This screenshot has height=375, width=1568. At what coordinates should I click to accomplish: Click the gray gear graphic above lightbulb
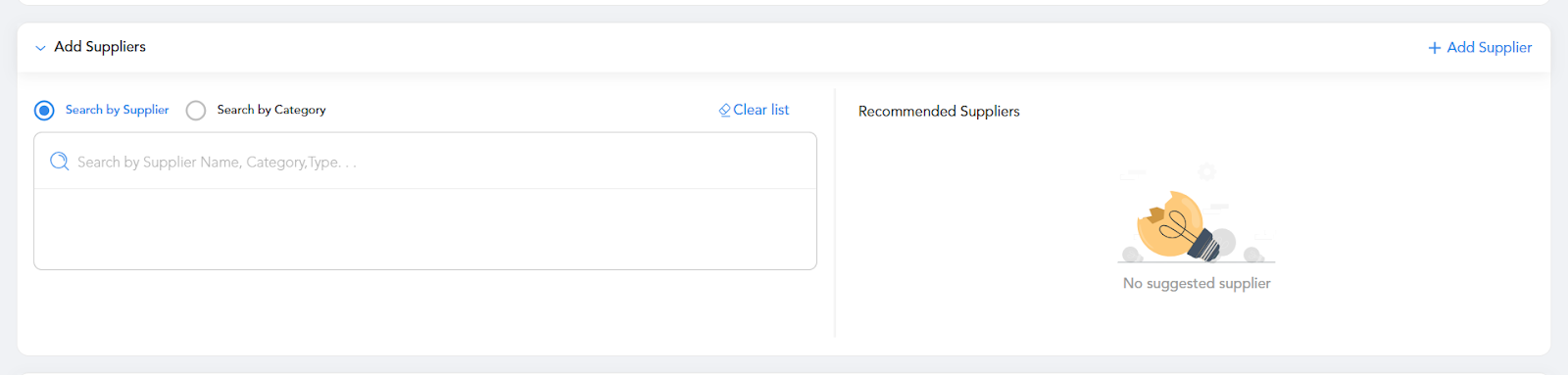click(1206, 171)
